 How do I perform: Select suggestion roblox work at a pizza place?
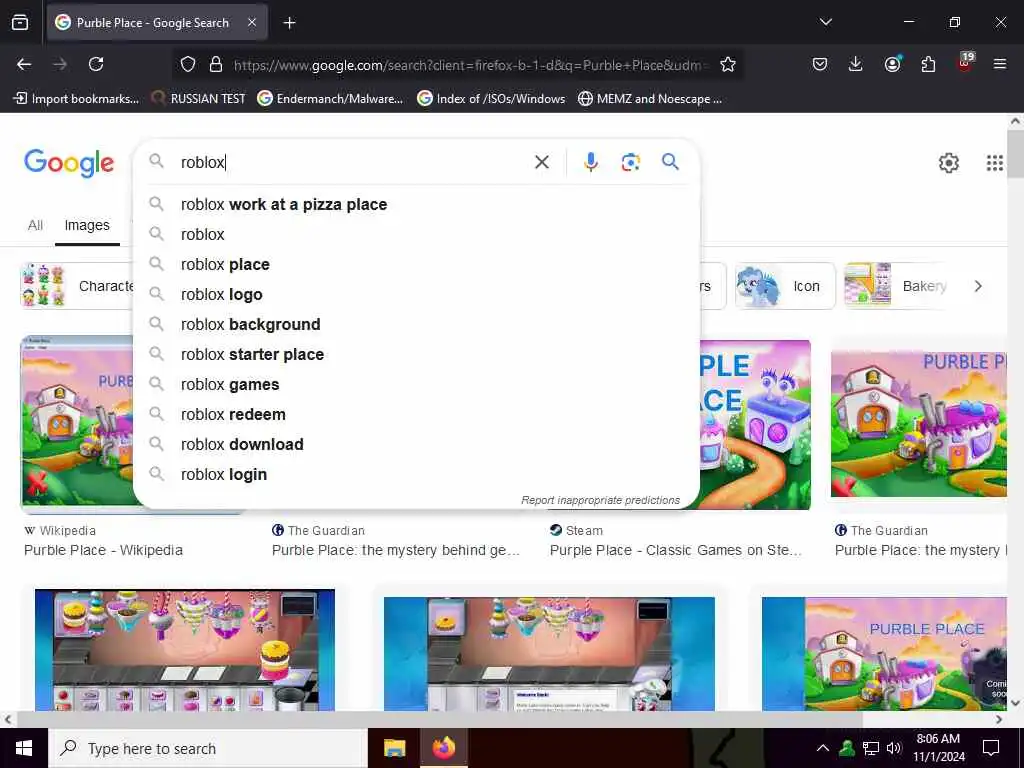tap(416, 204)
